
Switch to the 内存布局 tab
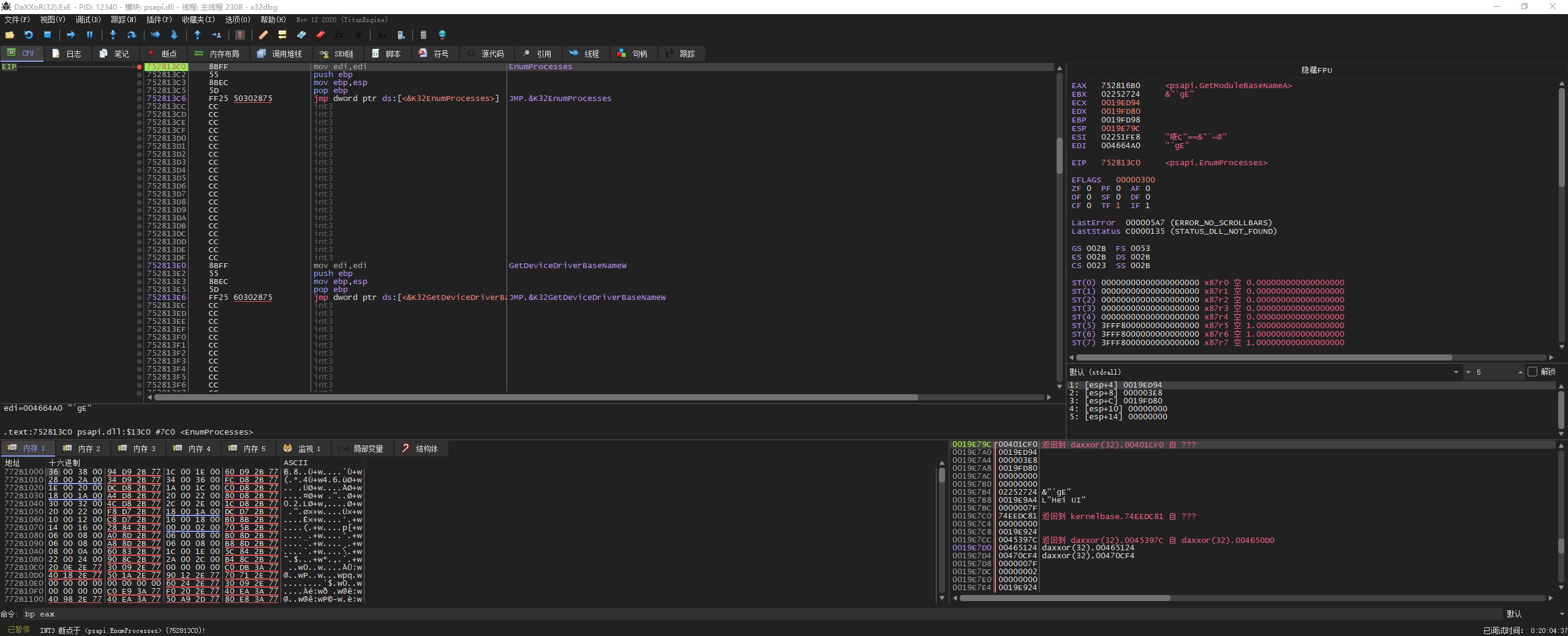click(217, 54)
